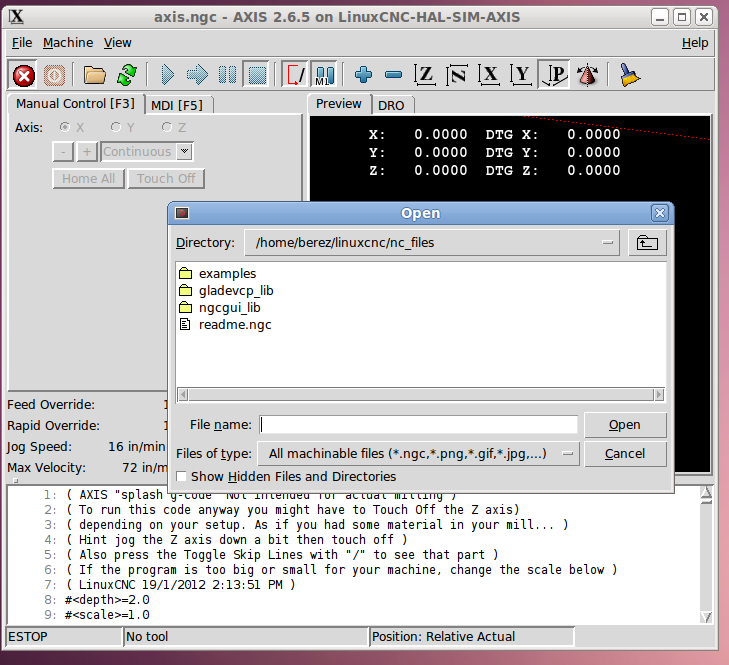The image size is (729, 665).
Task: Click the zoom in plus icon
Action: point(363,75)
